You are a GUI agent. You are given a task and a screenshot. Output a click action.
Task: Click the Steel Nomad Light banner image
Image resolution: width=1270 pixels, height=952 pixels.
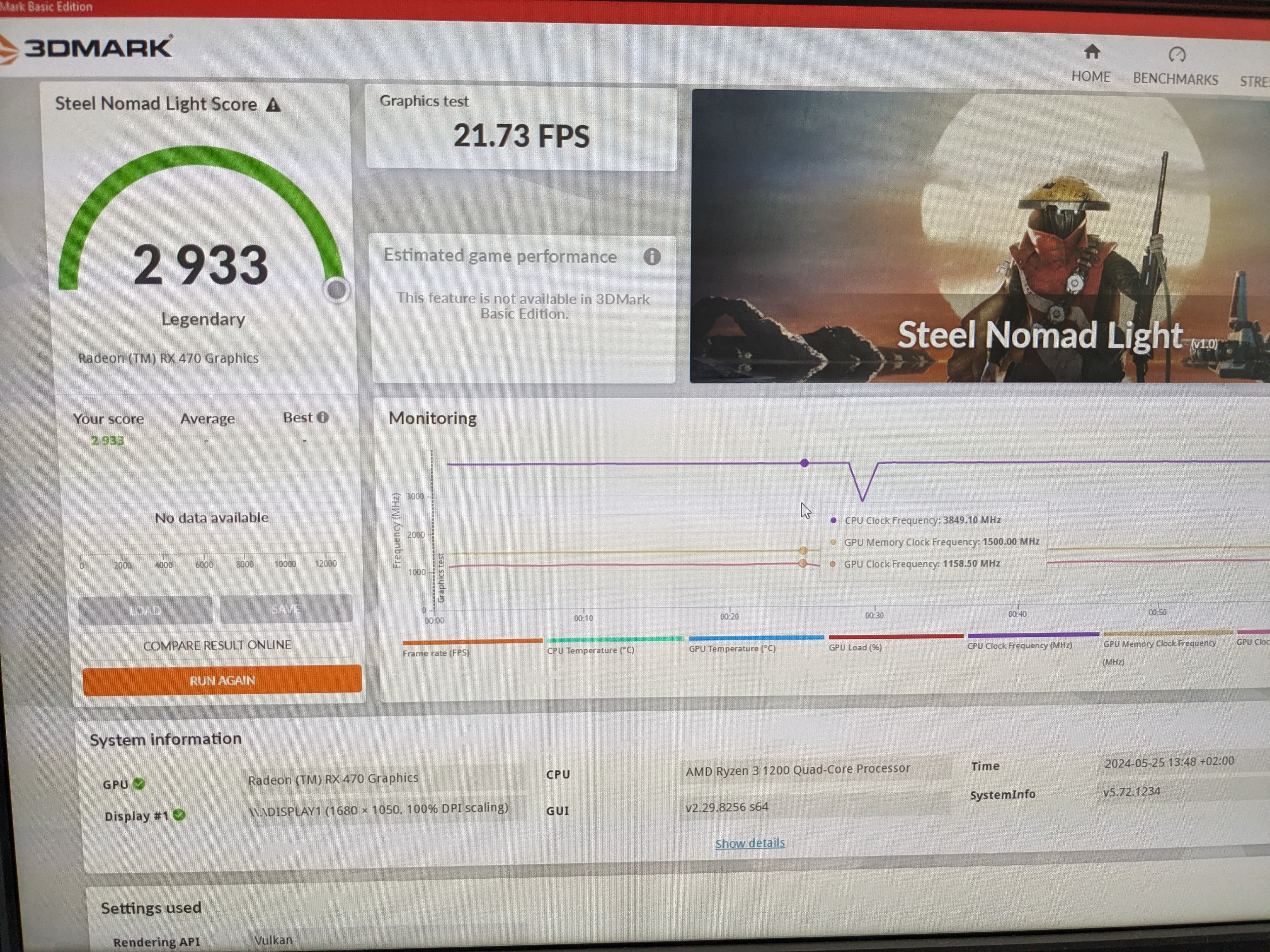coord(976,235)
